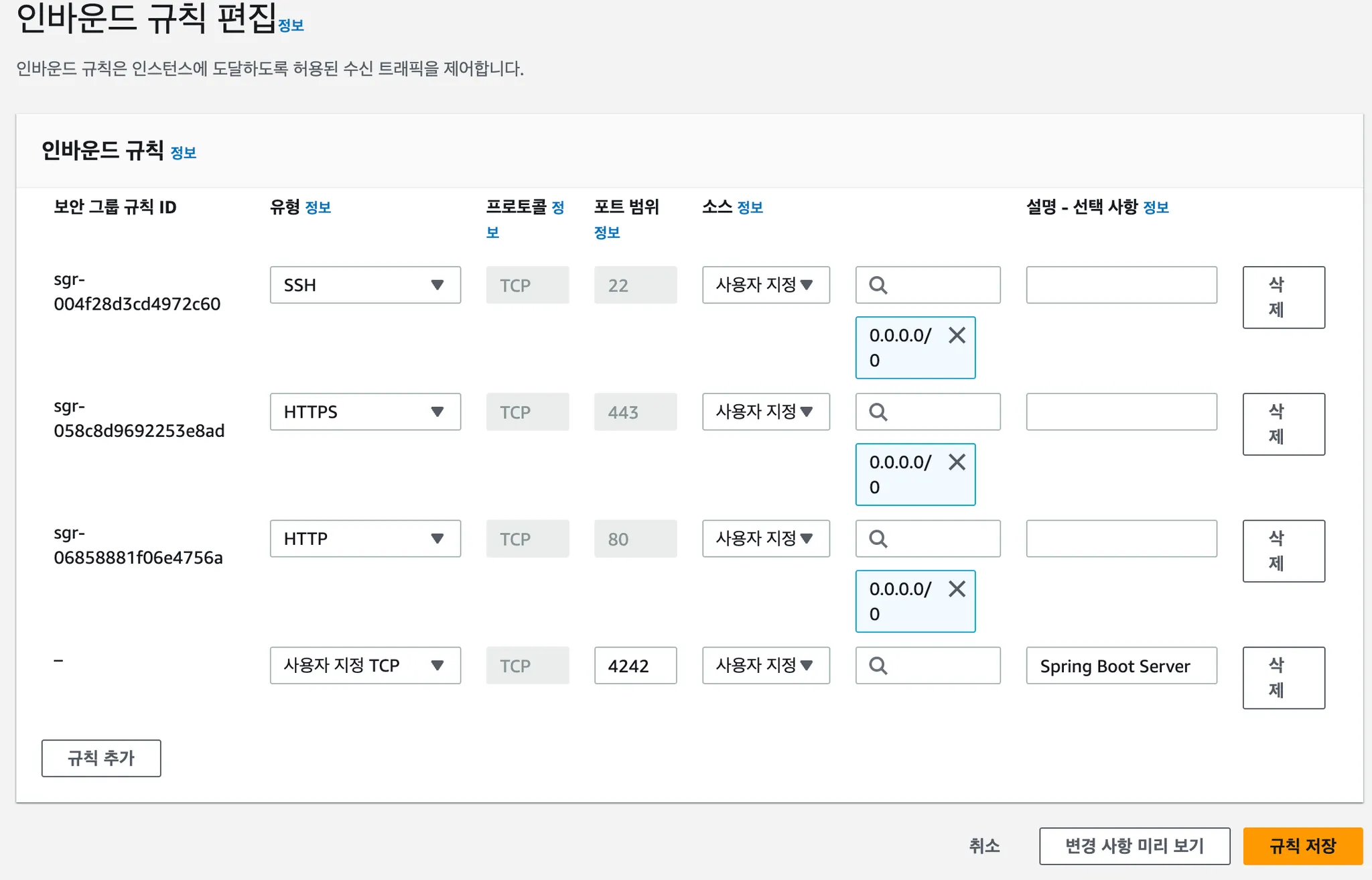
Task: Click the 규칙 추가 button
Action: point(101,758)
